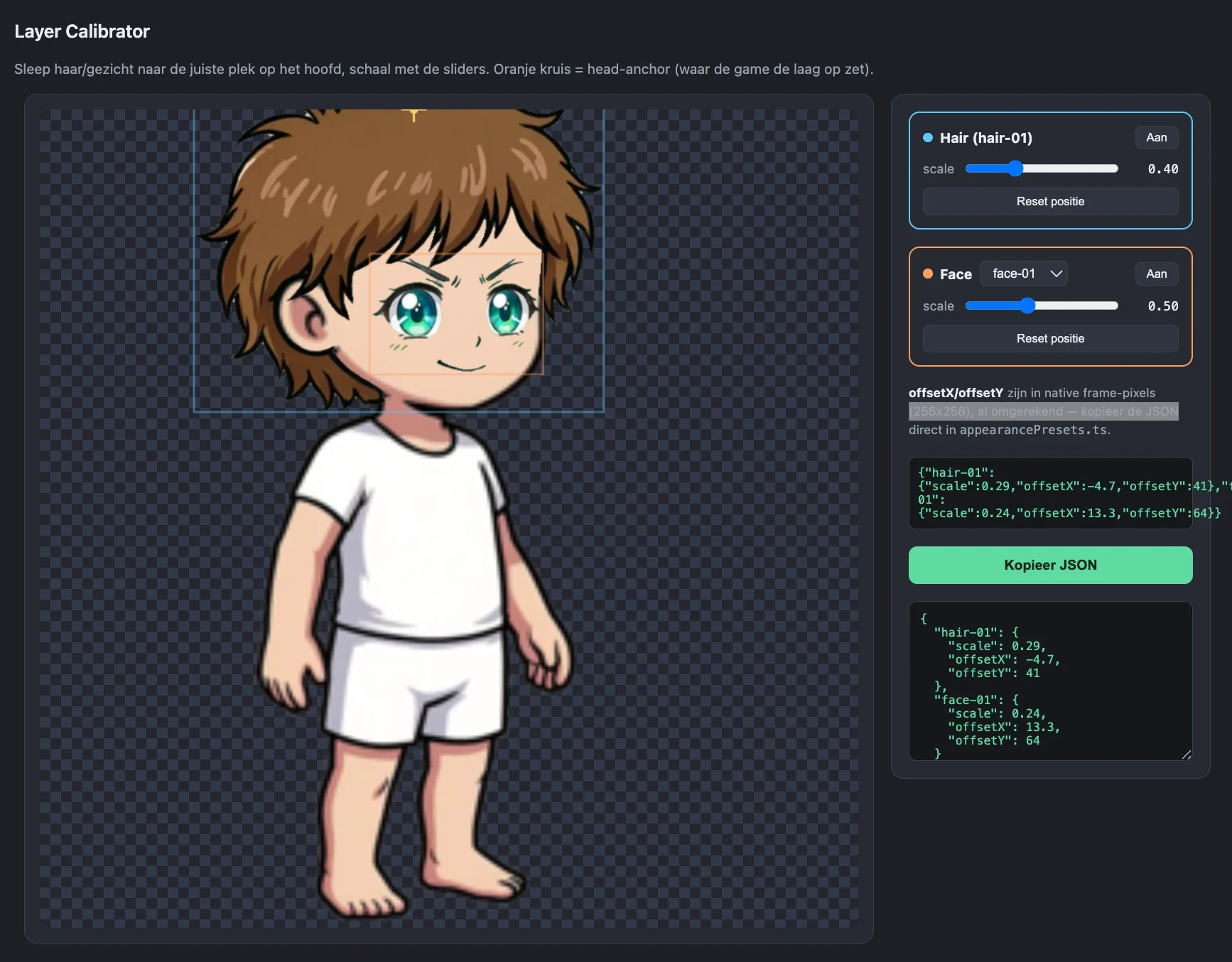Click the character's face layer in canvas
This screenshot has height=962, width=1232.
(456, 314)
